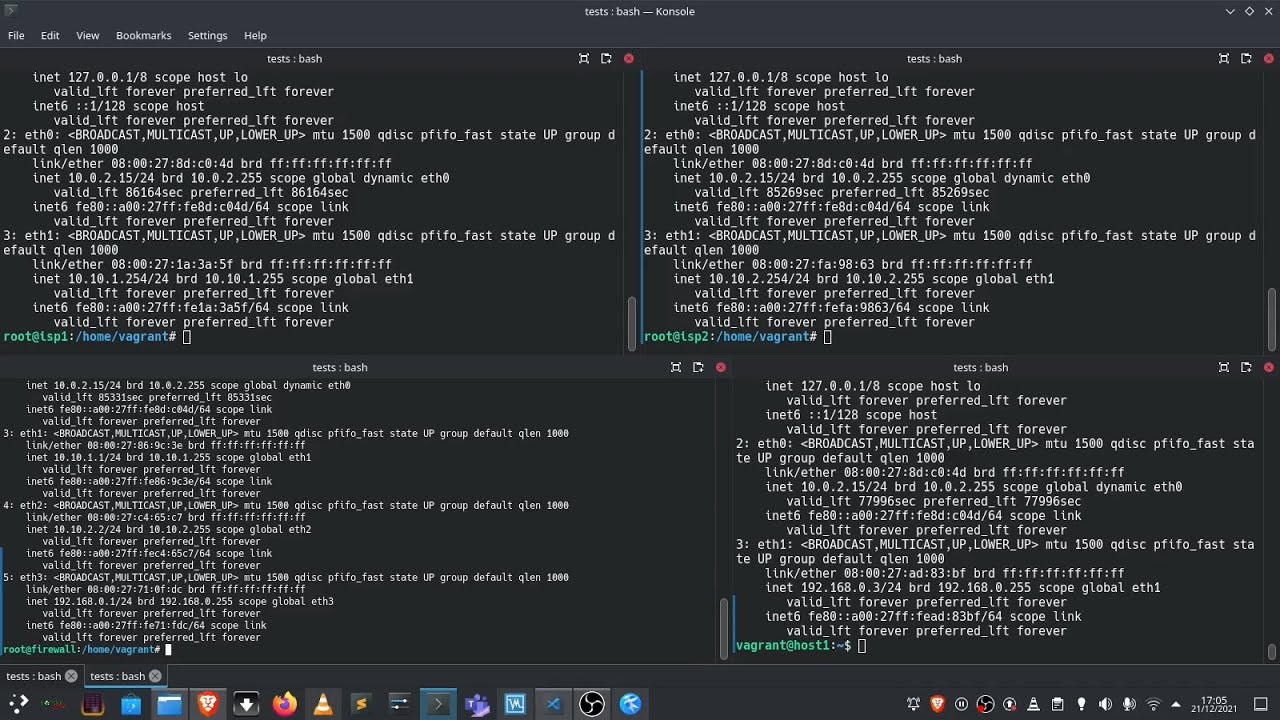Screen dimensions: 1280x720
Task: Open Dolphin file manager from taskbar
Action: pos(169,704)
